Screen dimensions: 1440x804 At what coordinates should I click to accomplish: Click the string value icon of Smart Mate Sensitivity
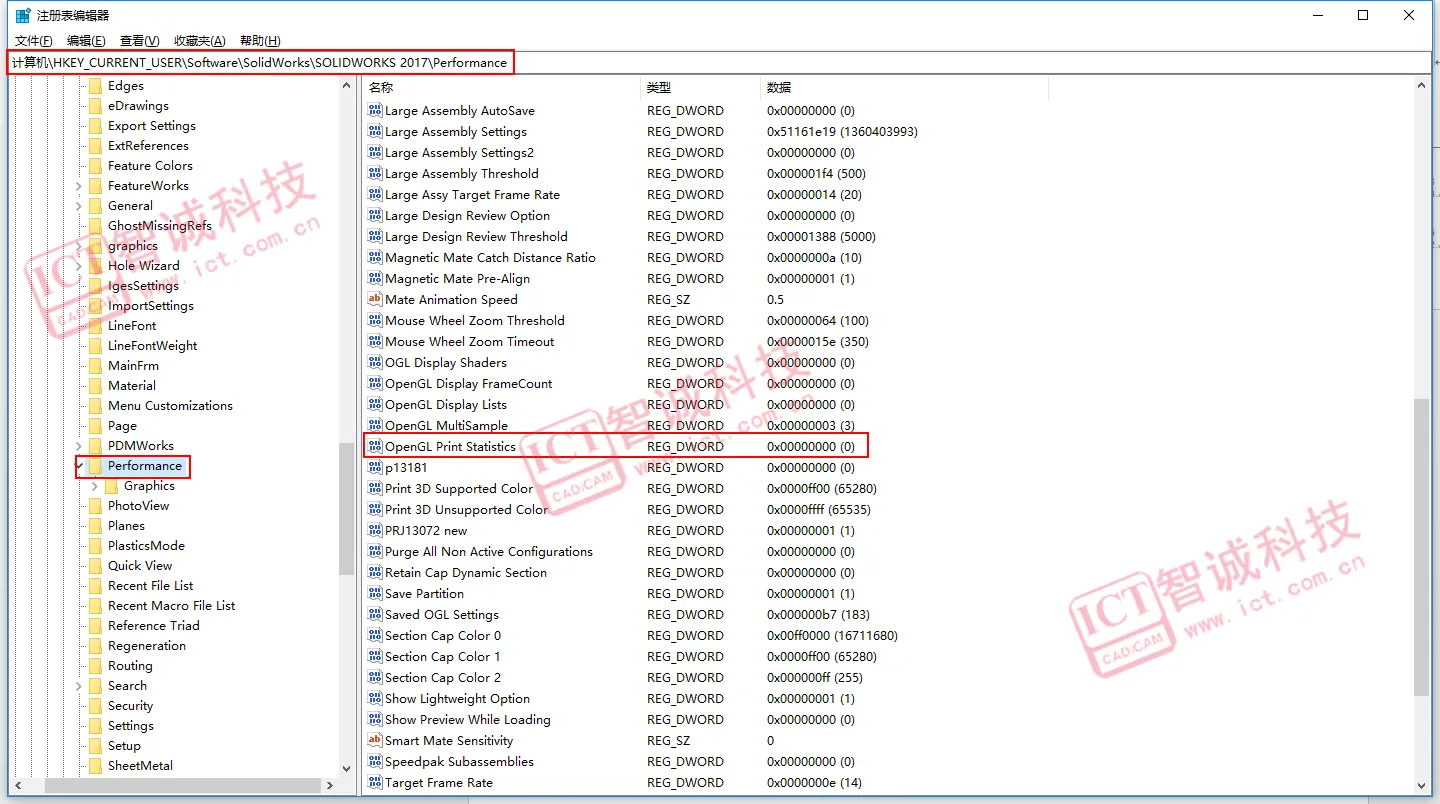point(375,741)
